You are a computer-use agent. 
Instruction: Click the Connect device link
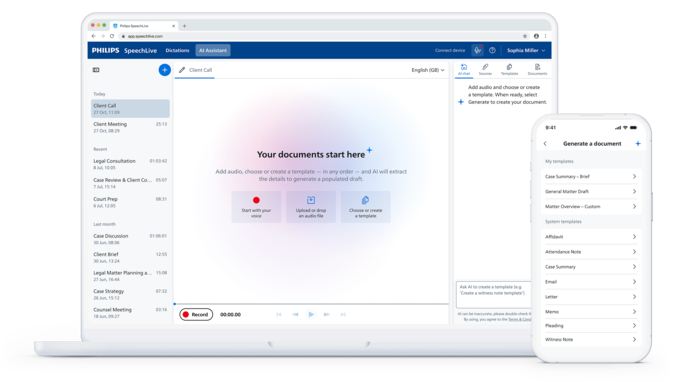[x=450, y=50]
